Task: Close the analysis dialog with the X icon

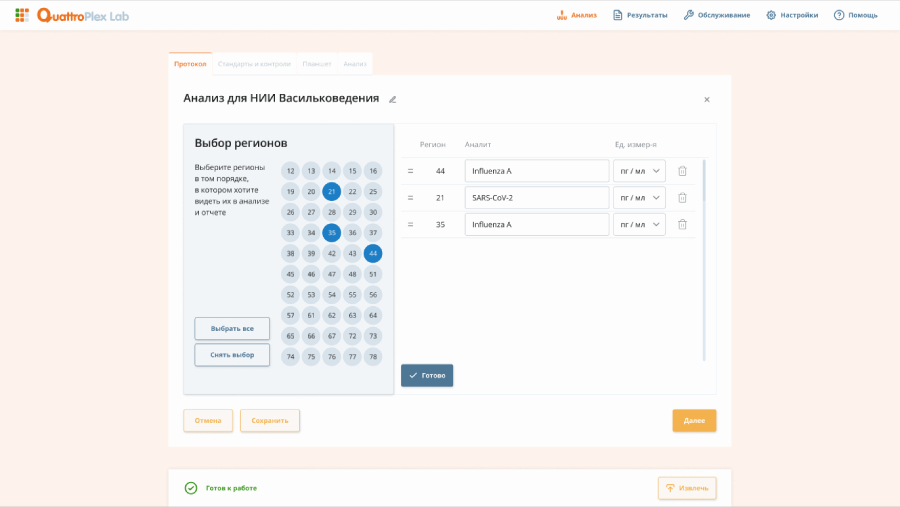Action: [x=707, y=99]
